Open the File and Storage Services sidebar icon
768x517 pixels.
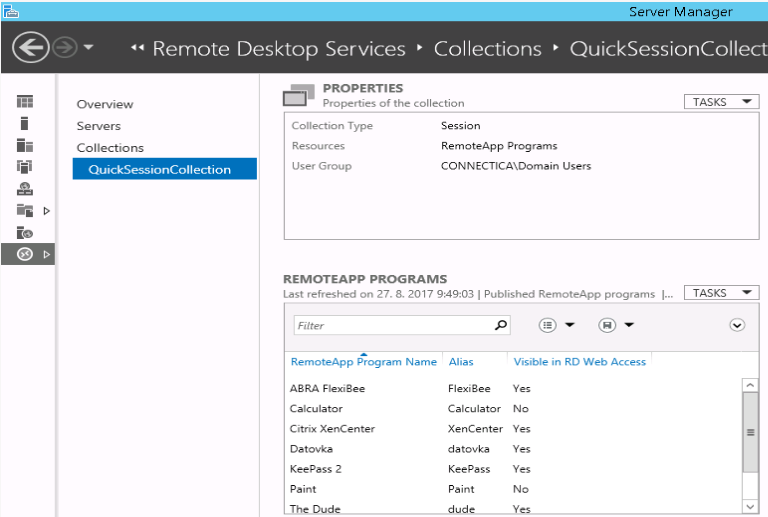pos(24,211)
